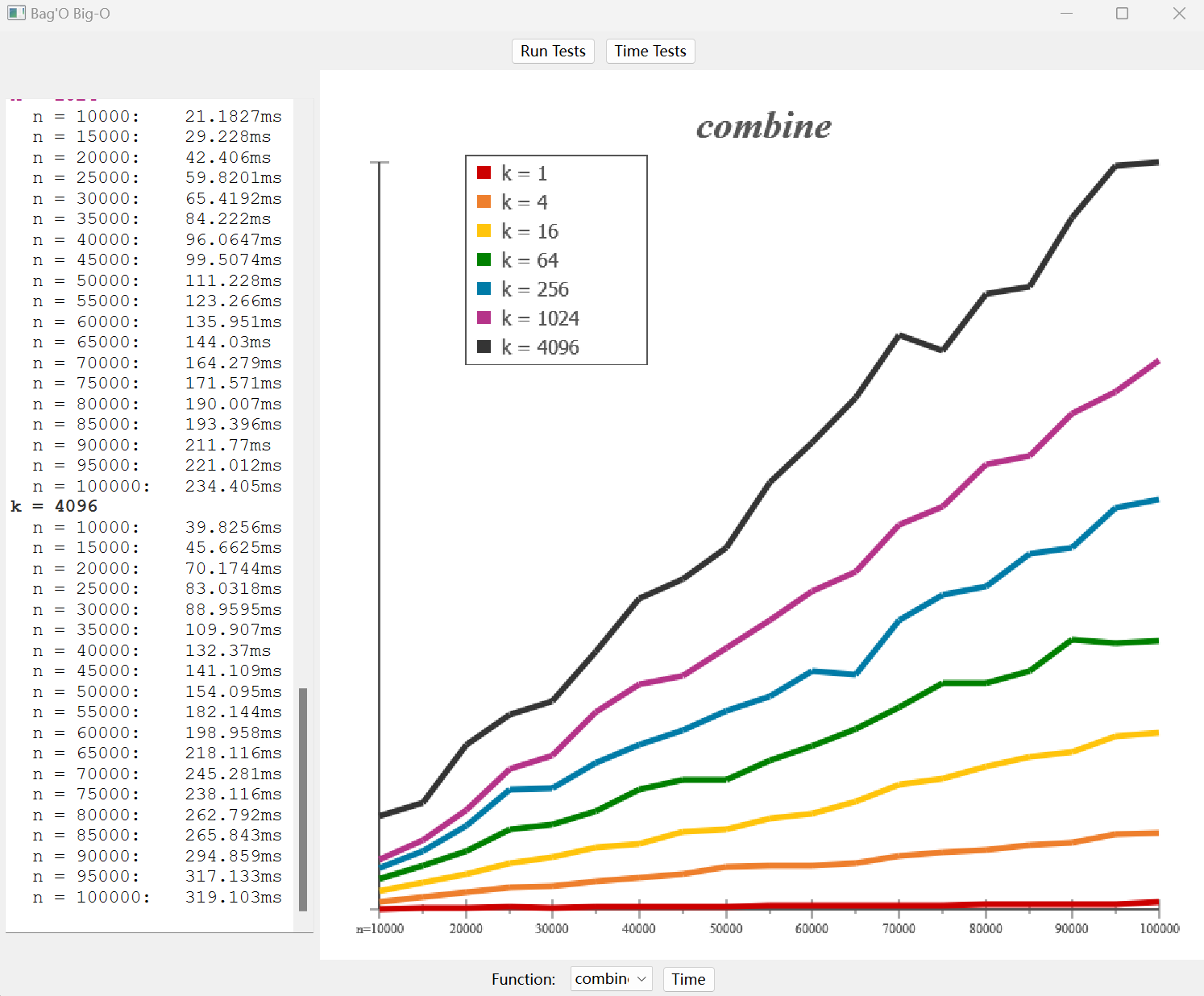This screenshot has height=996, width=1204.
Task: Click the value 59.8201ms
Action: [234, 177]
